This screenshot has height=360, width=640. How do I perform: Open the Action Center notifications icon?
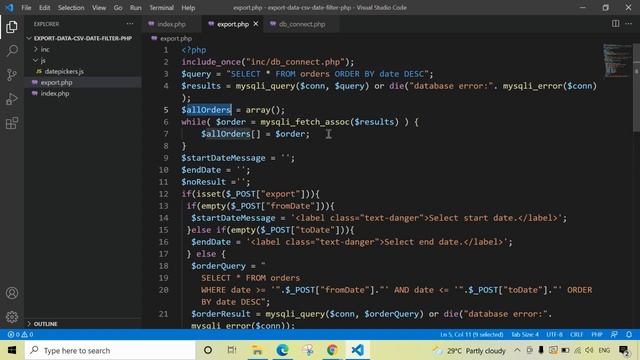coord(624,350)
